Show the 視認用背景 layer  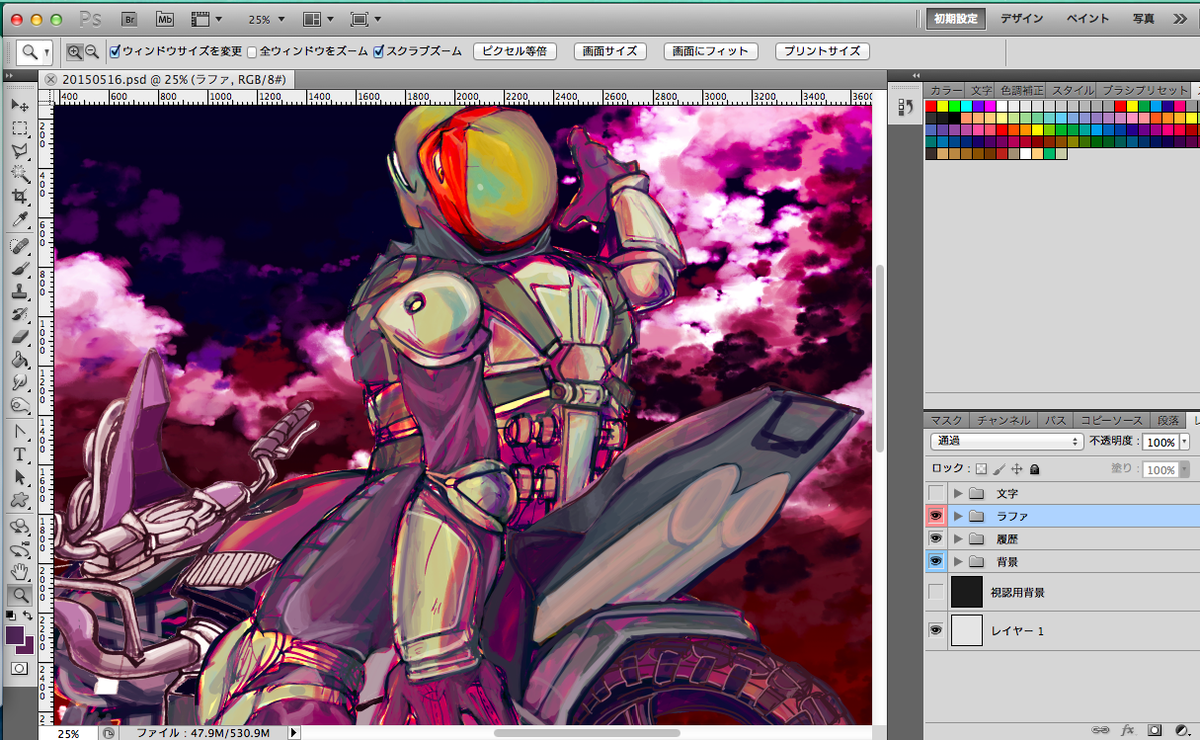[x=936, y=592]
